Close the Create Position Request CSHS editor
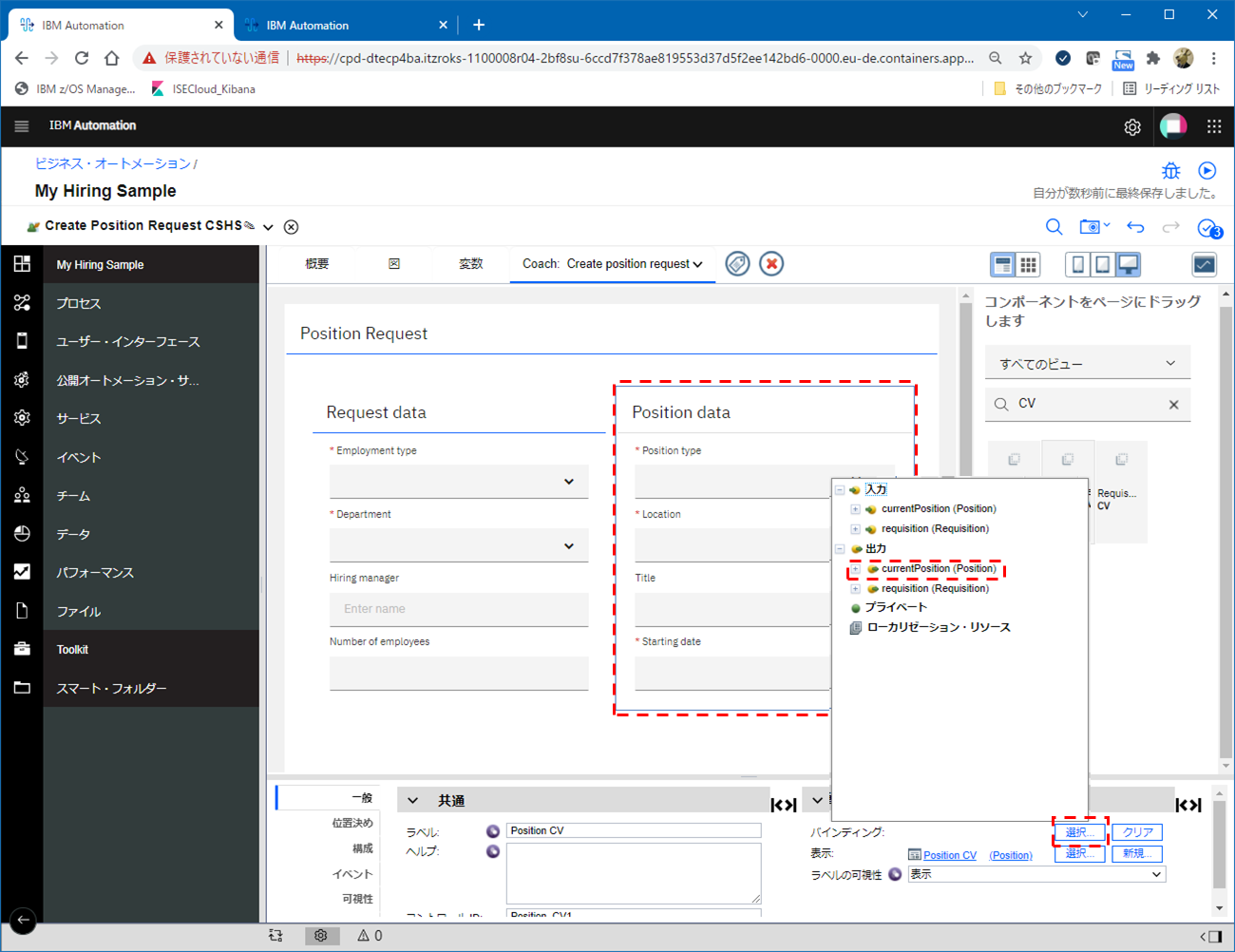Image resolution: width=1235 pixels, height=952 pixels. tap(292, 227)
